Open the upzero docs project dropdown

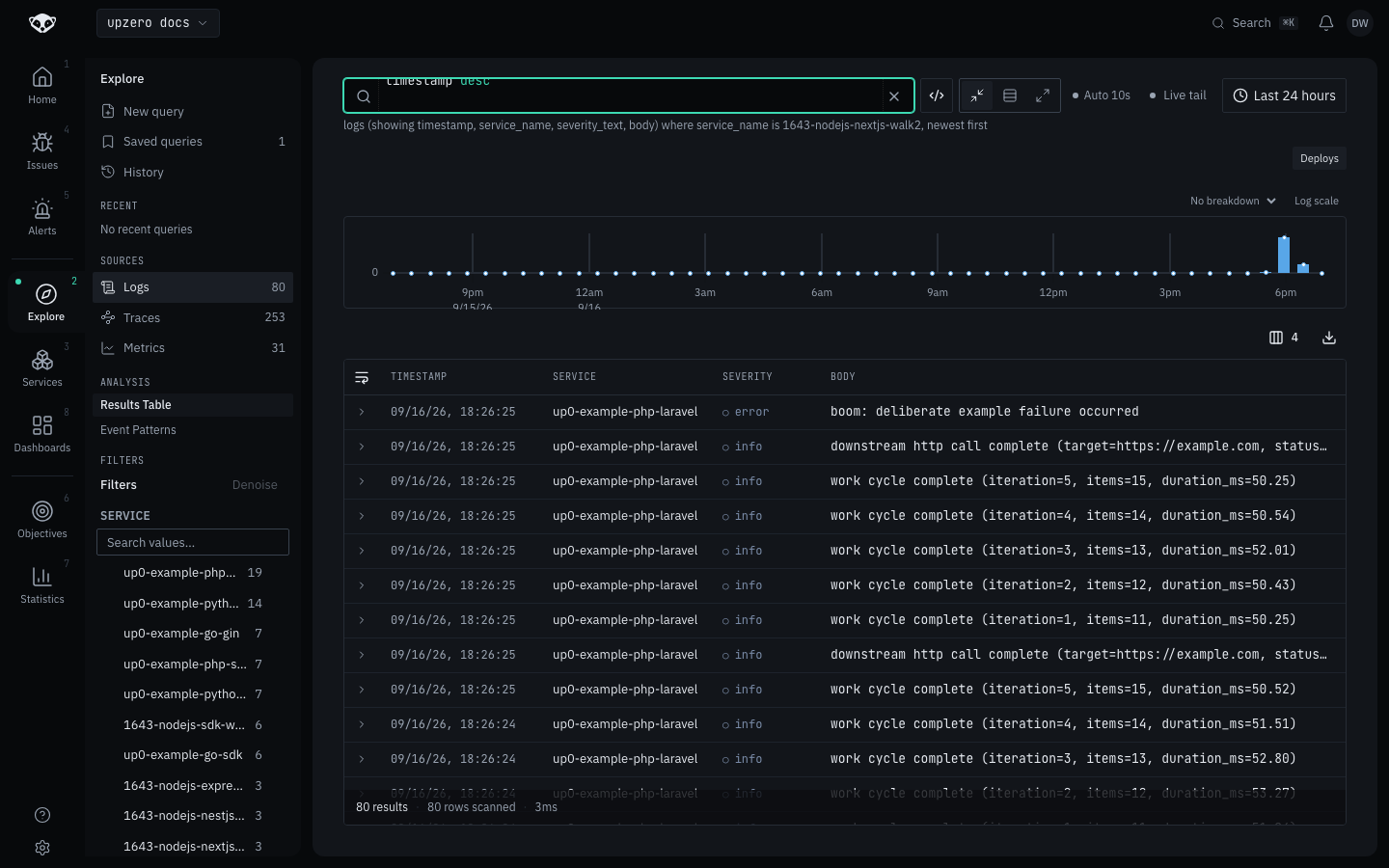pos(158,23)
